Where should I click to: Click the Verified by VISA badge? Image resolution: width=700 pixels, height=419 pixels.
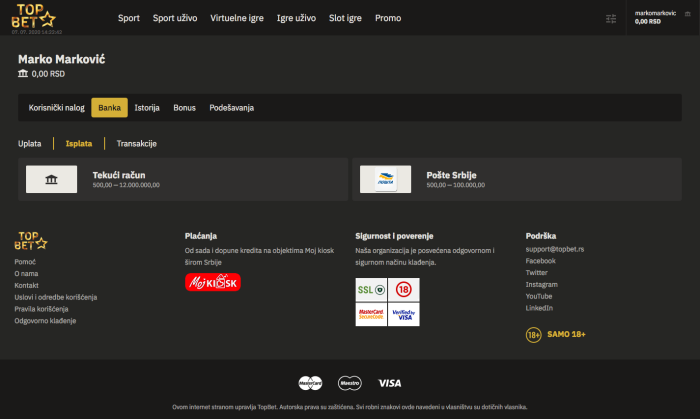coord(404,315)
